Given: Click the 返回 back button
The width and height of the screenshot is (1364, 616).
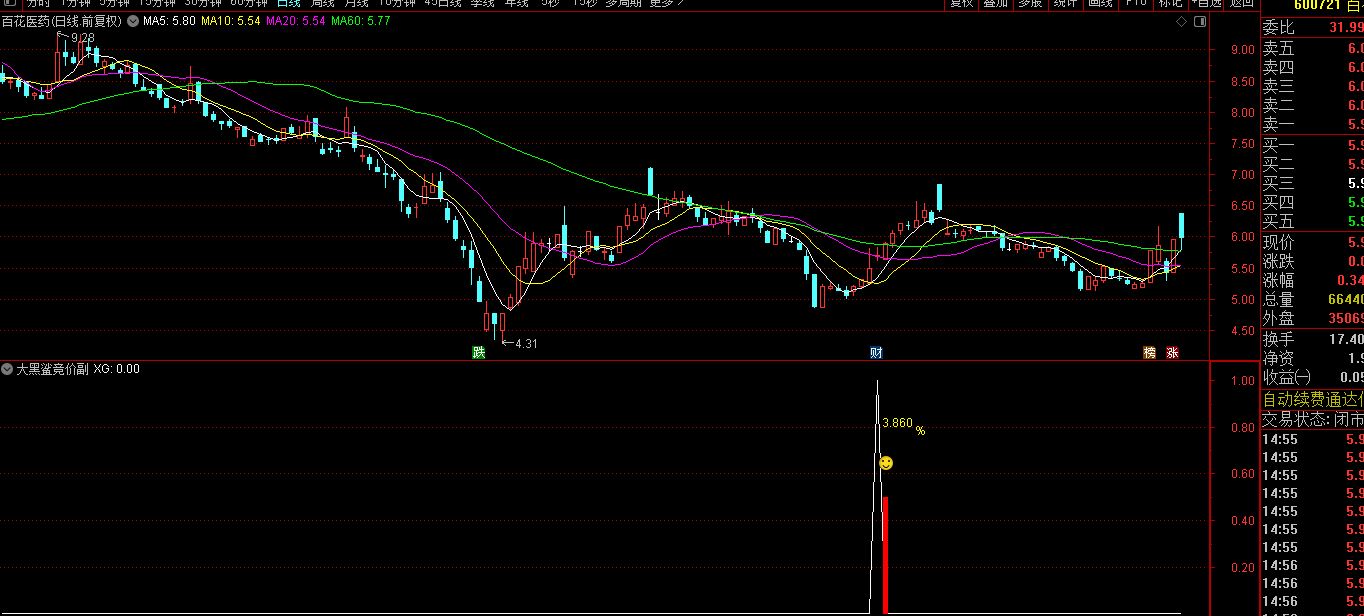Looking at the screenshot, I should point(1242,3).
